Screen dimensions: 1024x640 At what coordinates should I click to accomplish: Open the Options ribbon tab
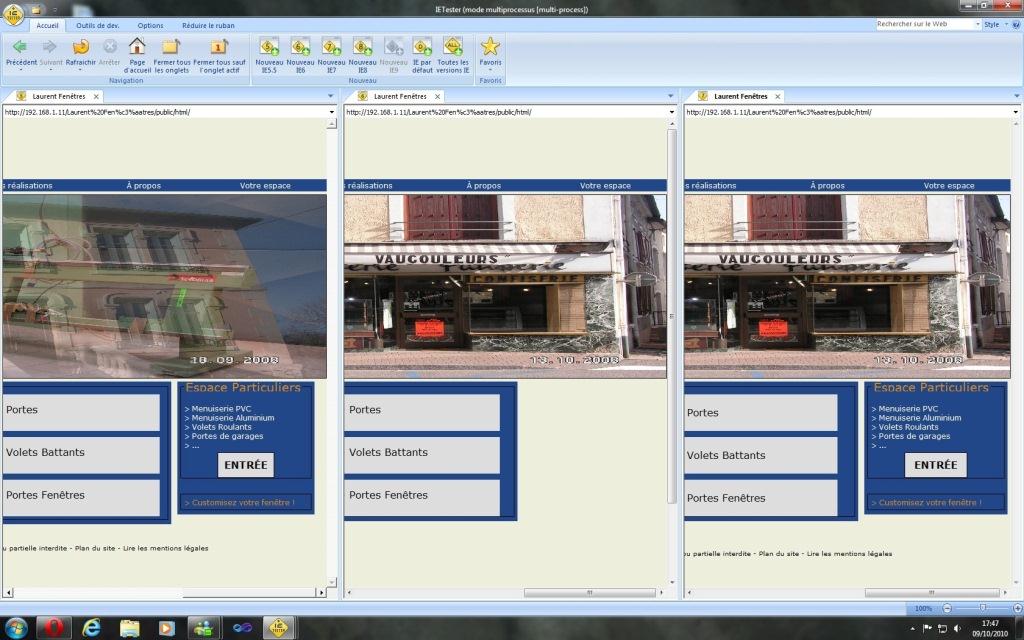[150, 25]
